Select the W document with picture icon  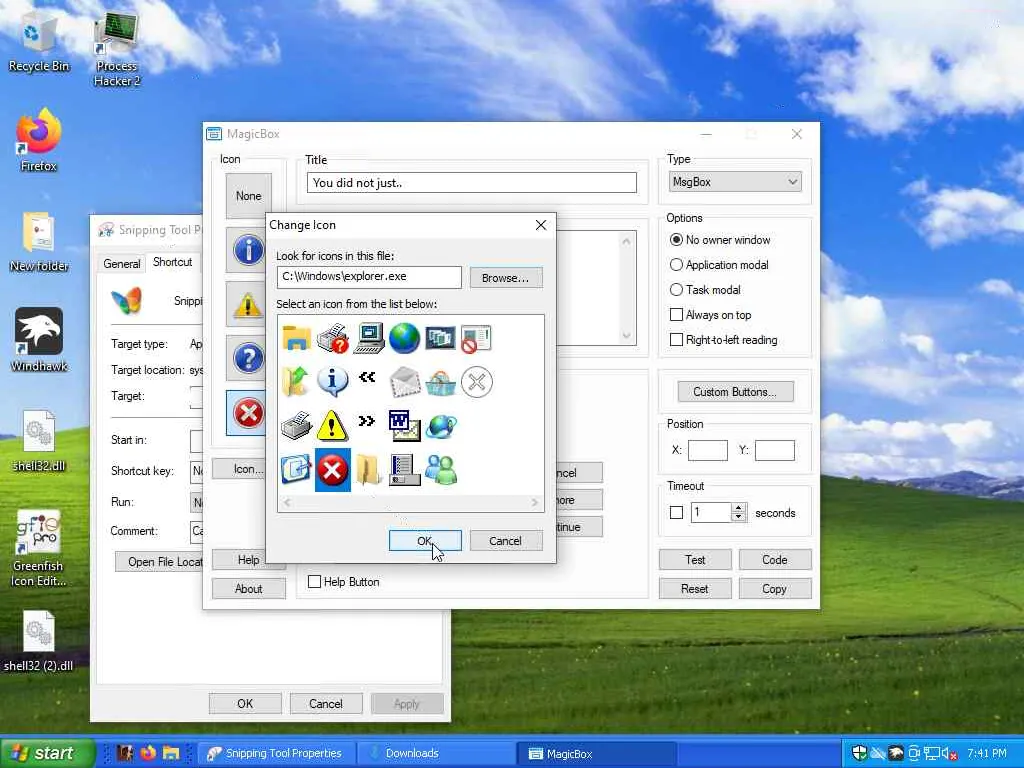point(404,426)
